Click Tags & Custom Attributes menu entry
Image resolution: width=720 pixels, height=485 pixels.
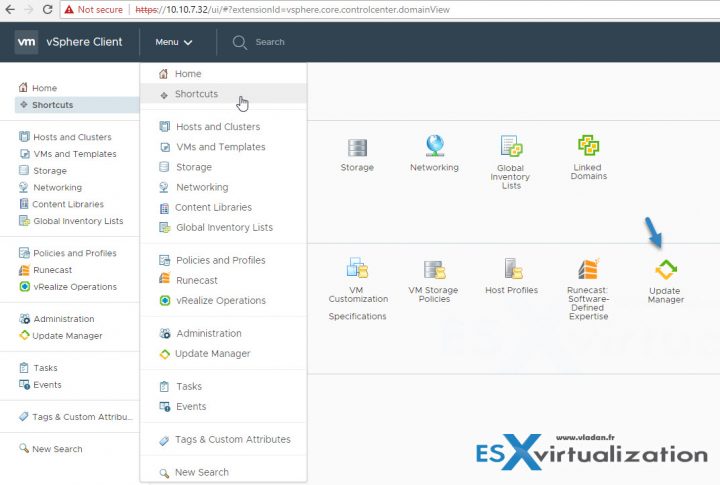(x=232, y=439)
